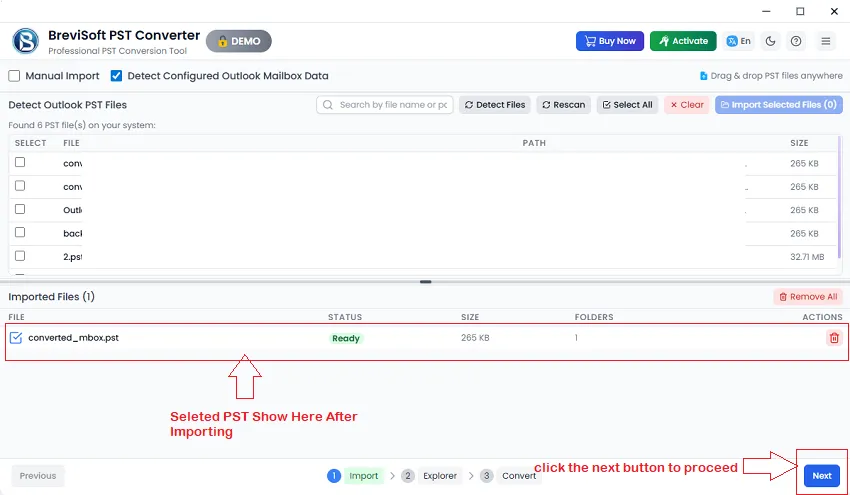850x495 pixels.
Task: Click the panel splitter handle
Action: [426, 282]
